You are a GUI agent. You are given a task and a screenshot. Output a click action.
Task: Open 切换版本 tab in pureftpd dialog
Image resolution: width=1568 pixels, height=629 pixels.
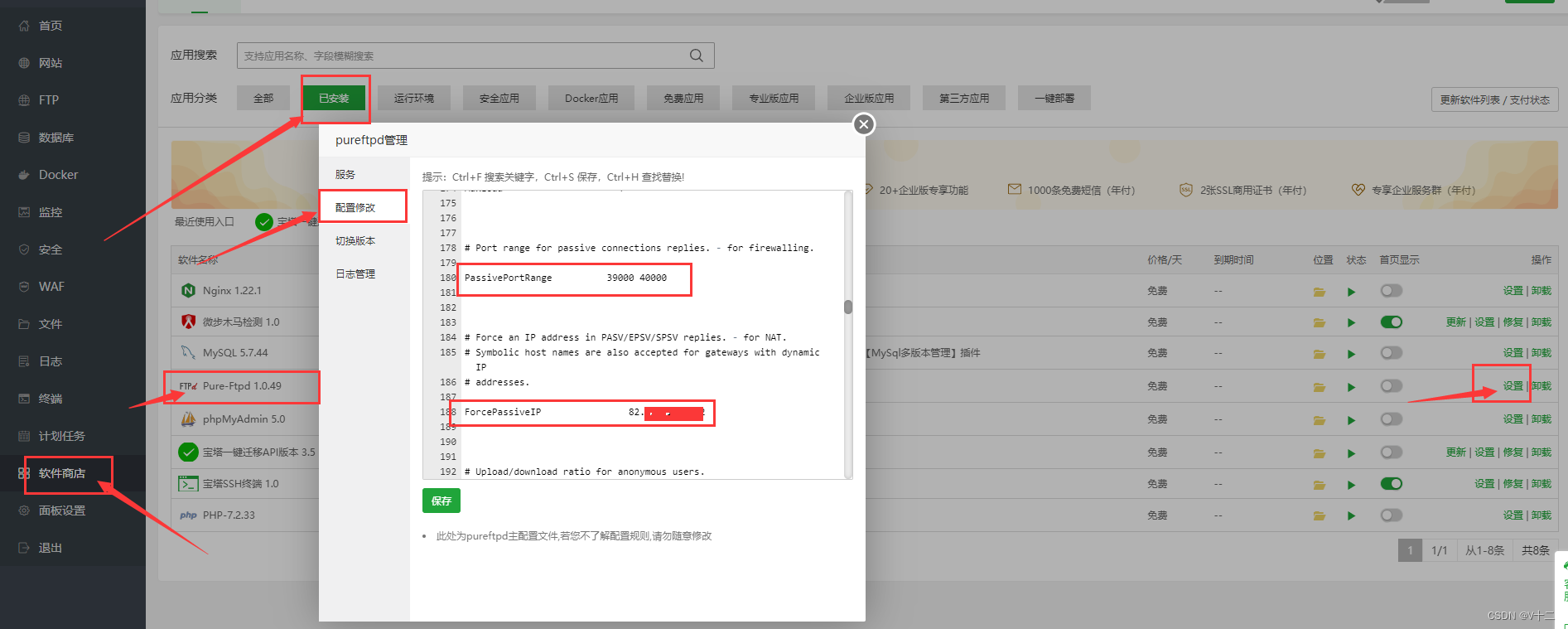click(x=364, y=240)
